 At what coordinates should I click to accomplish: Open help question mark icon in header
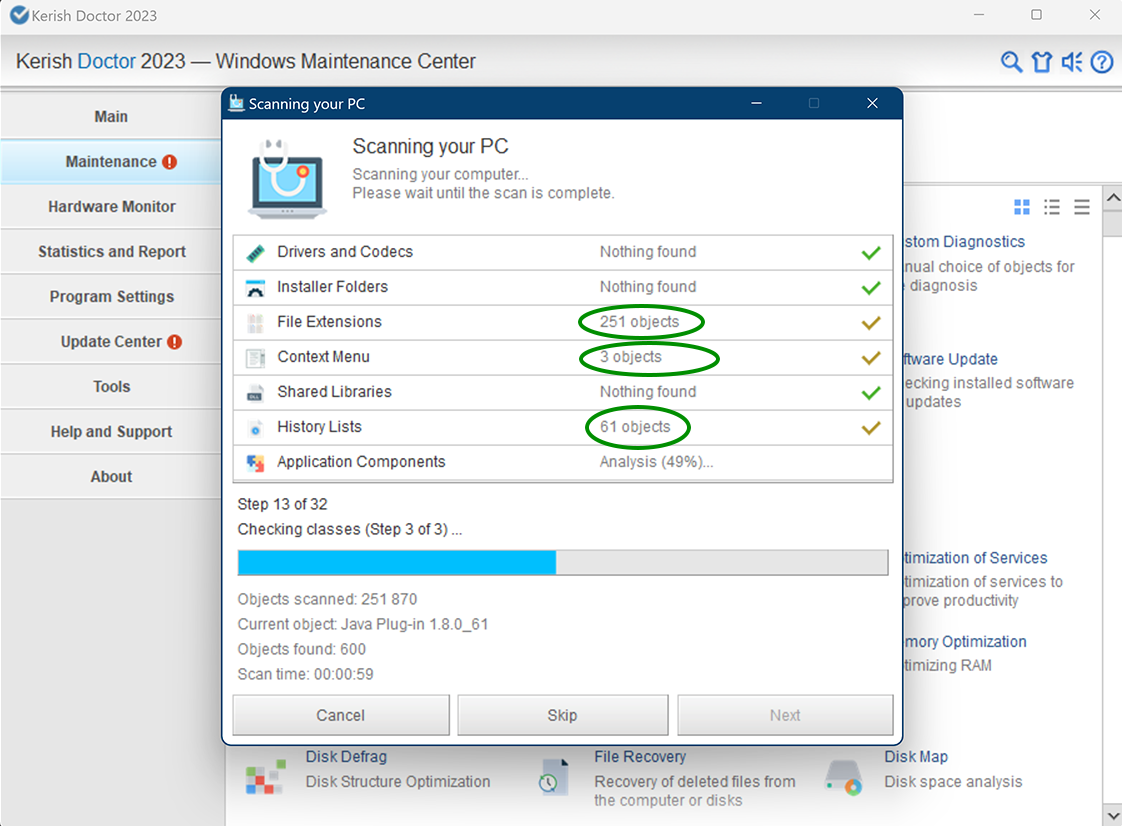(x=1102, y=62)
